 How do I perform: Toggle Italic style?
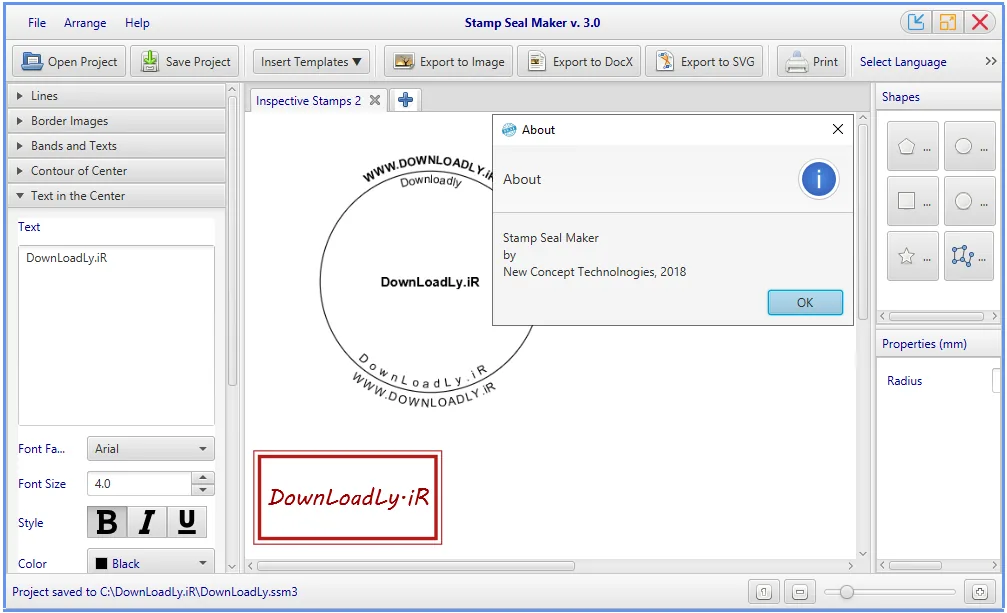tap(147, 522)
